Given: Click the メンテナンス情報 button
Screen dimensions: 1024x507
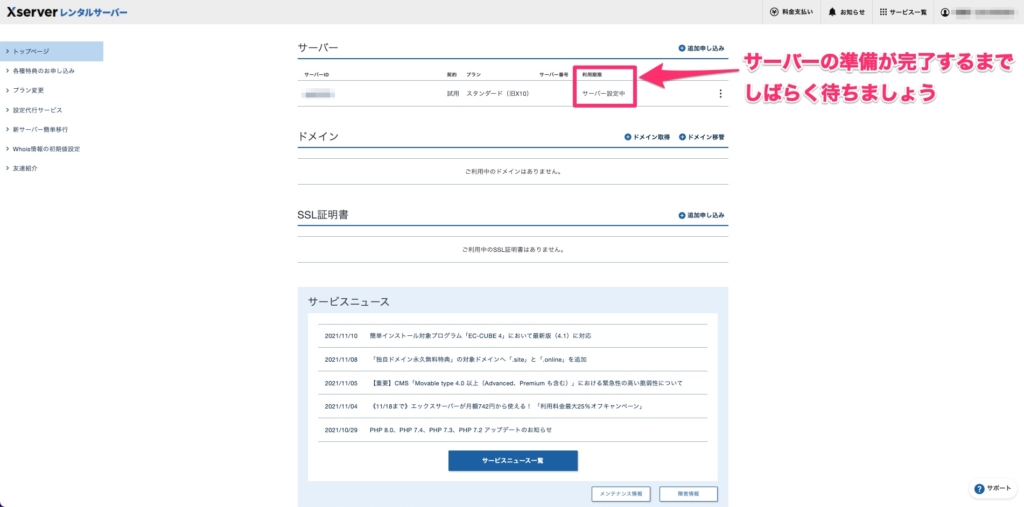Looking at the screenshot, I should tap(621, 493).
